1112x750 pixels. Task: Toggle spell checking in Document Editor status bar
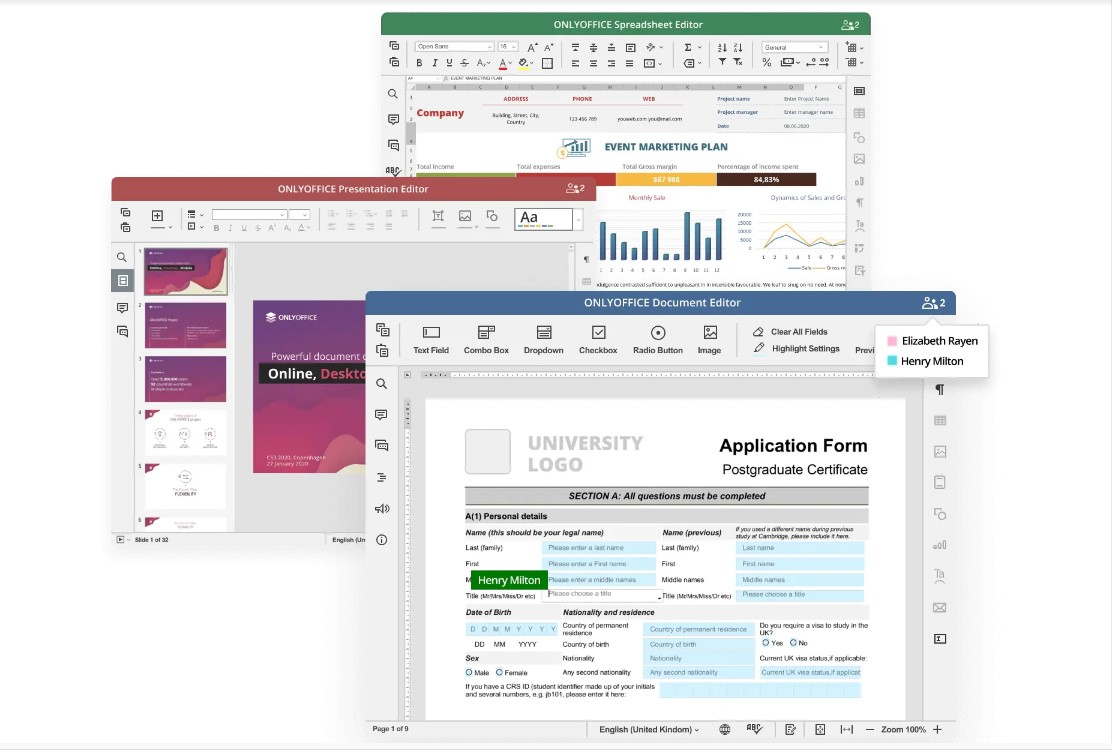click(x=755, y=729)
